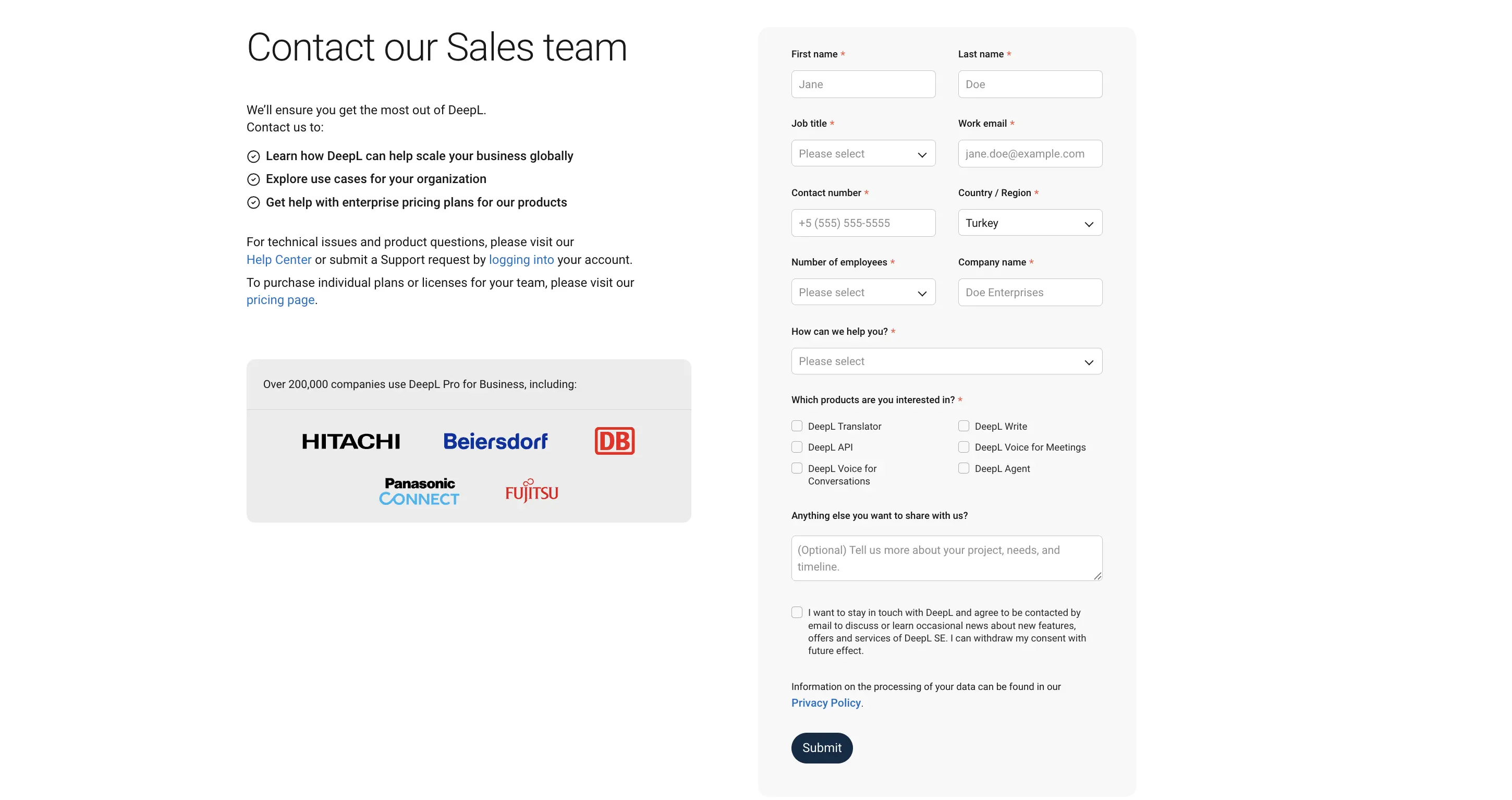1512x800 pixels.
Task: Check the DeepL Translator product checkbox
Action: coord(797,426)
